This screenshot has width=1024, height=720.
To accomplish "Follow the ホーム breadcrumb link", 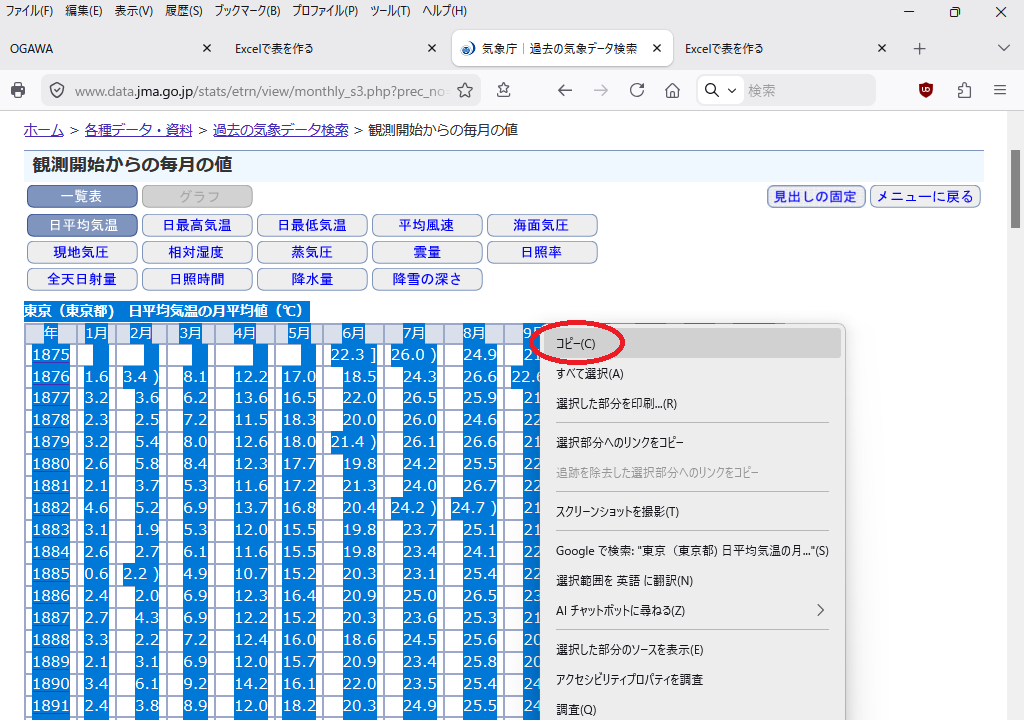I will pyautogui.click(x=44, y=130).
